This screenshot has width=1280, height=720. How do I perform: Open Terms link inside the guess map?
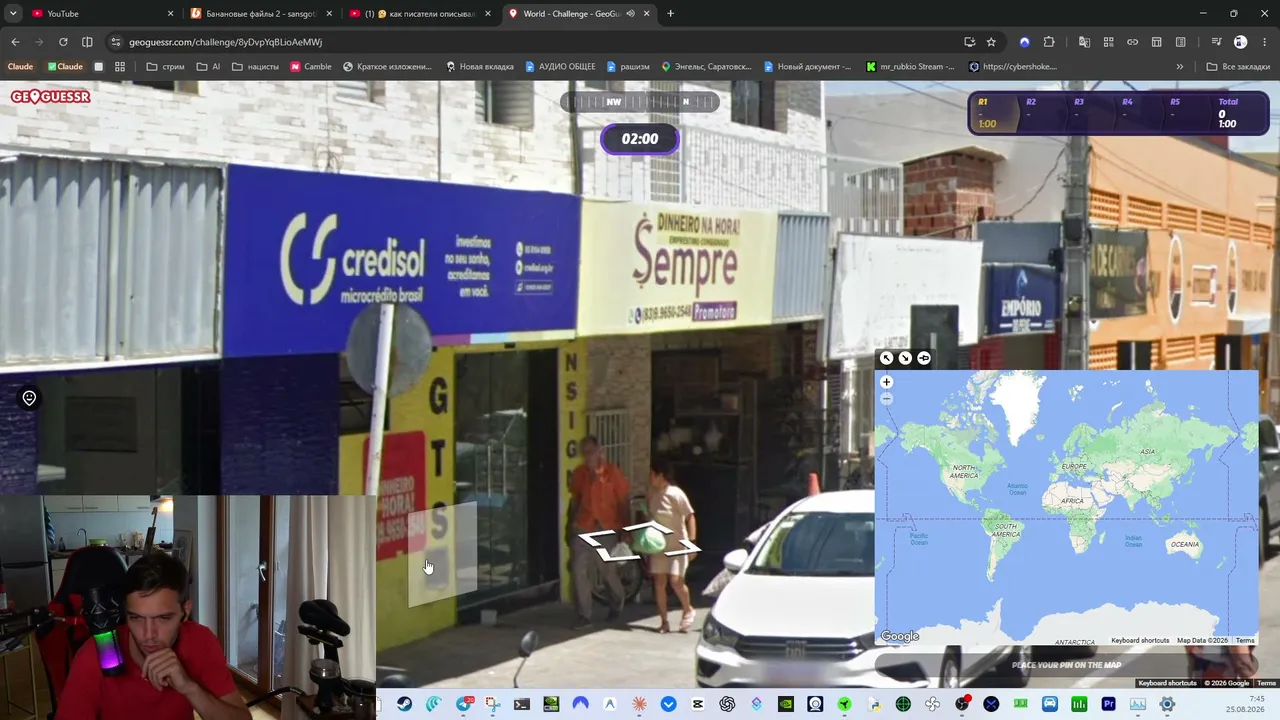(x=1244, y=640)
